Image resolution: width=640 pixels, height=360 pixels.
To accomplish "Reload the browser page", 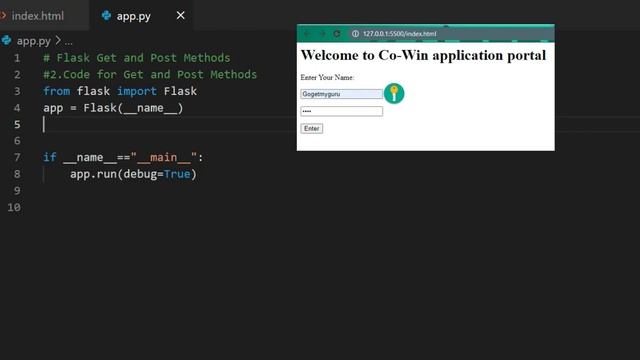I will pos(337,34).
